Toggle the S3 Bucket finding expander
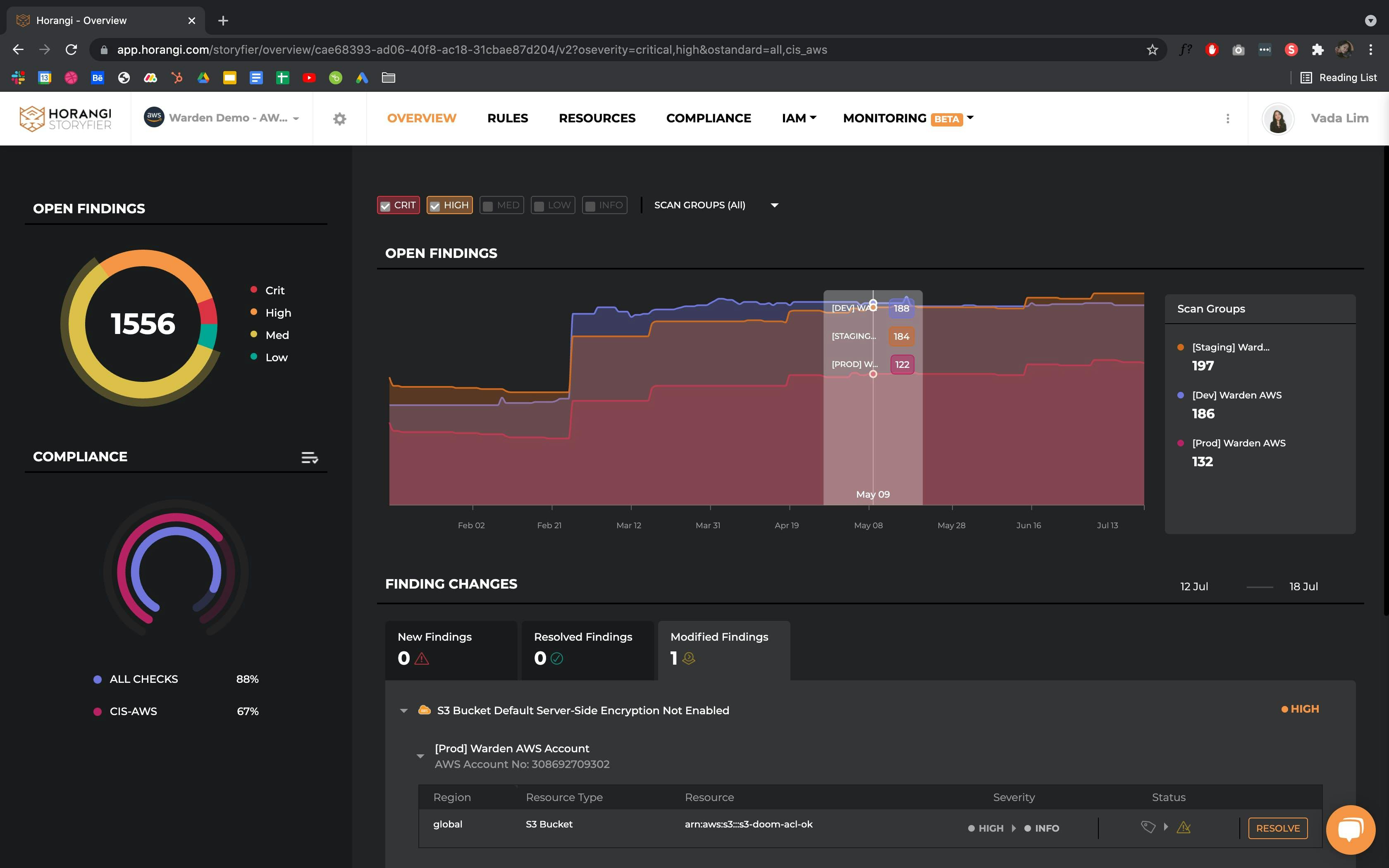 [x=403, y=710]
